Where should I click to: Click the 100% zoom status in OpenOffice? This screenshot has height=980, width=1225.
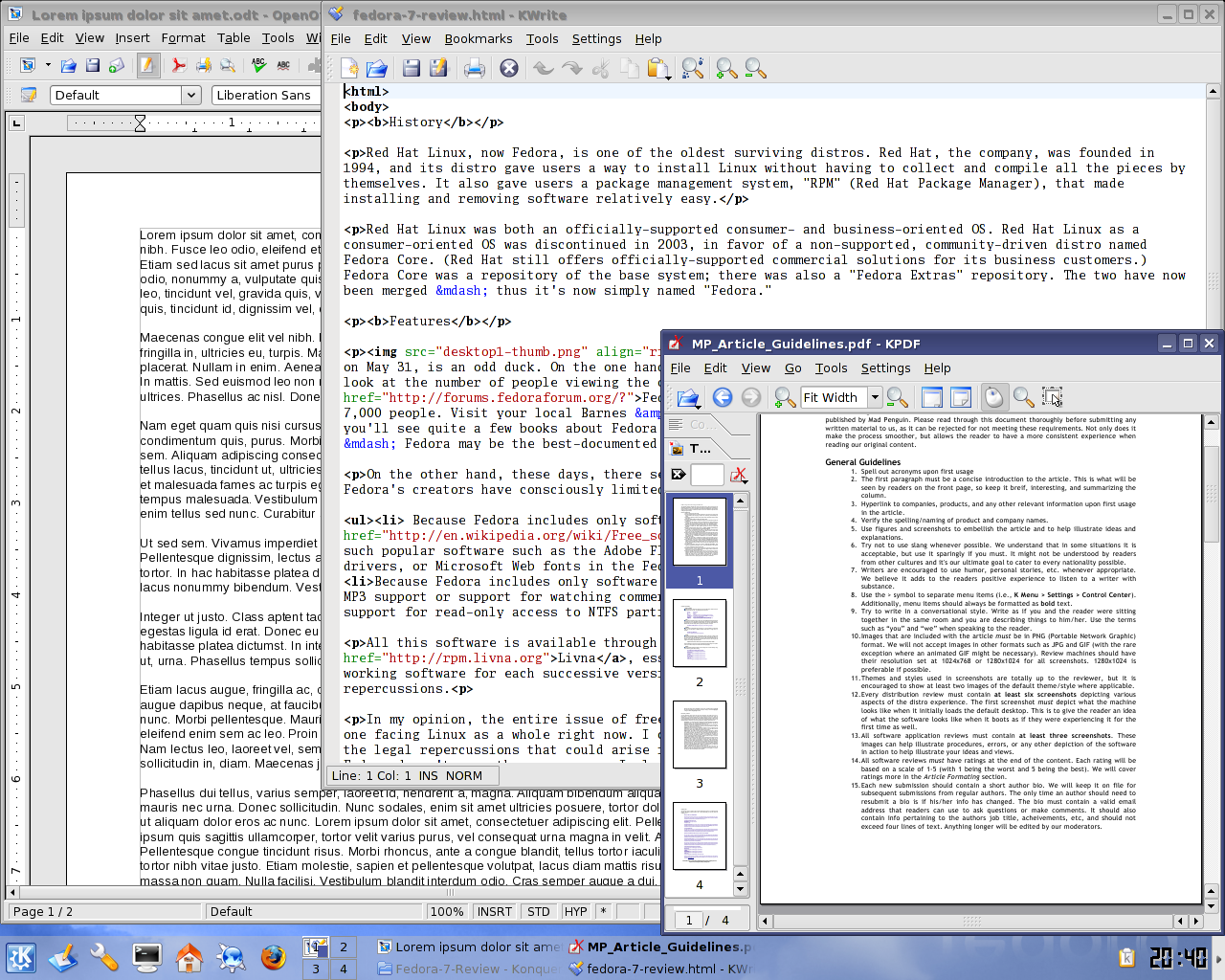coord(446,911)
